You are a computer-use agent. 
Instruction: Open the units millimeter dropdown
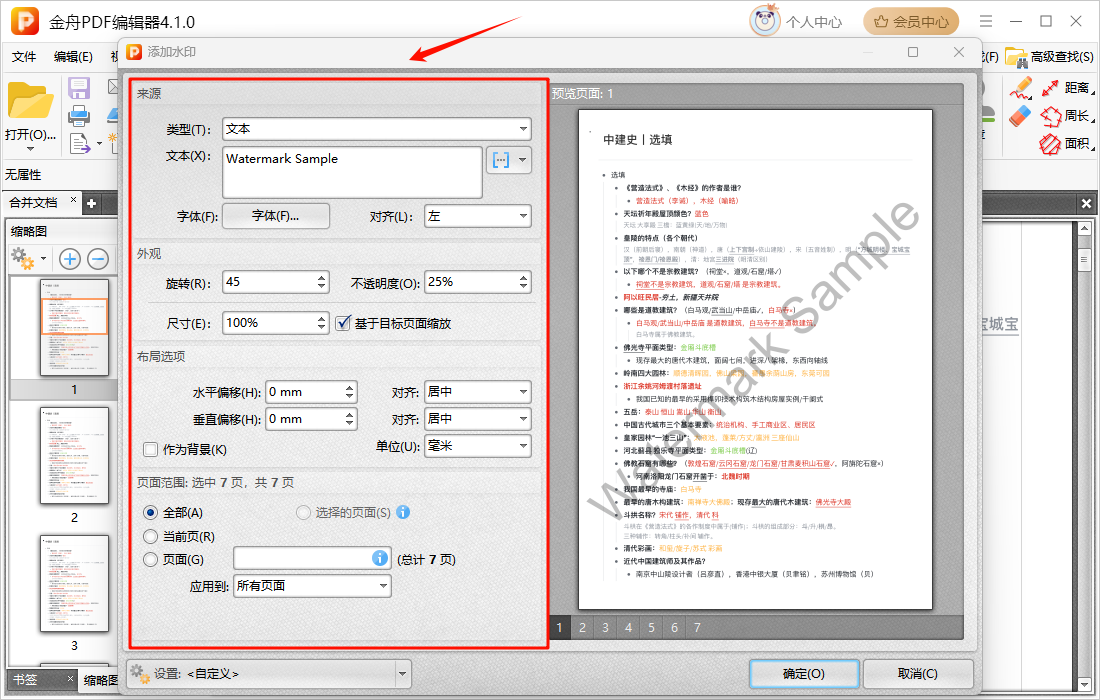[x=478, y=445]
